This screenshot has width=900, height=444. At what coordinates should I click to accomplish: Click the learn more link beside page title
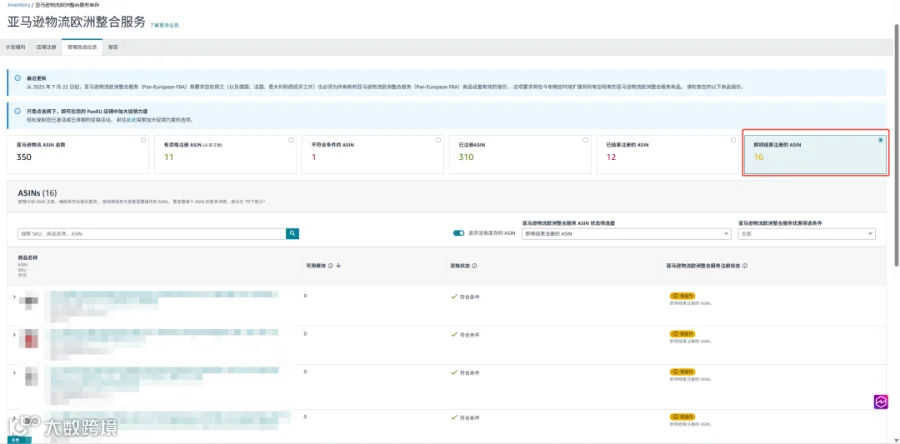(164, 25)
